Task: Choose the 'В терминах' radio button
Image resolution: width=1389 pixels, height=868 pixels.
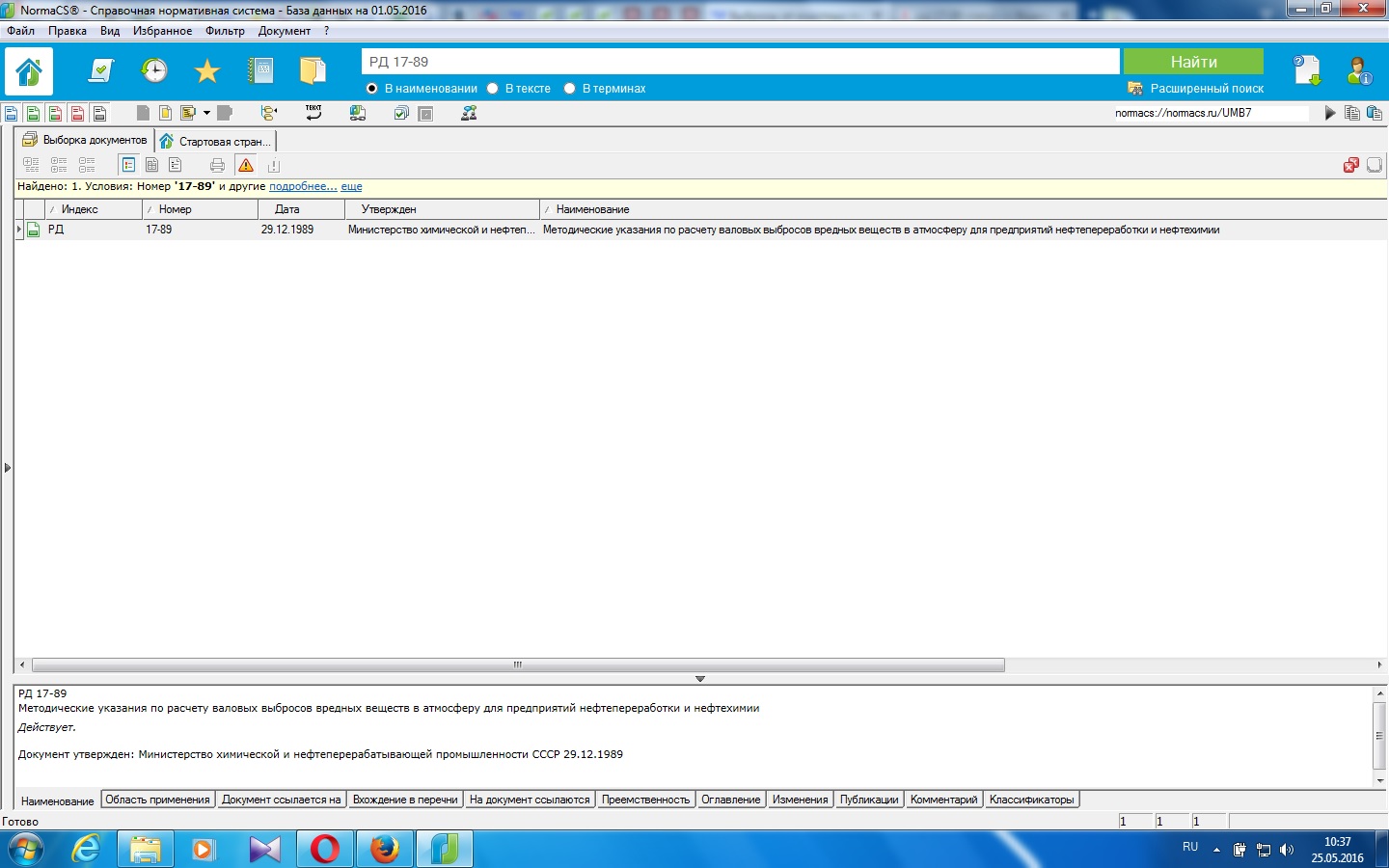Action: pos(570,89)
